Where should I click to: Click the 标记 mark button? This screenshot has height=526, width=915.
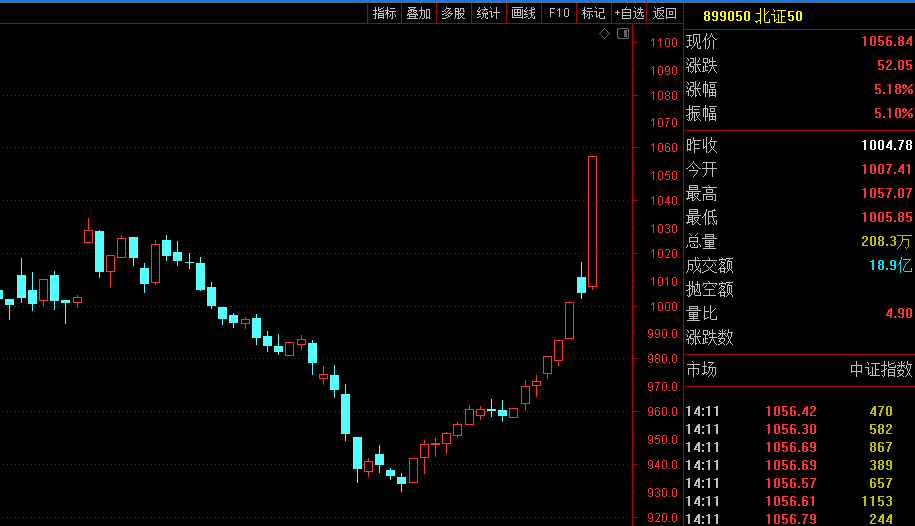pyautogui.click(x=593, y=13)
